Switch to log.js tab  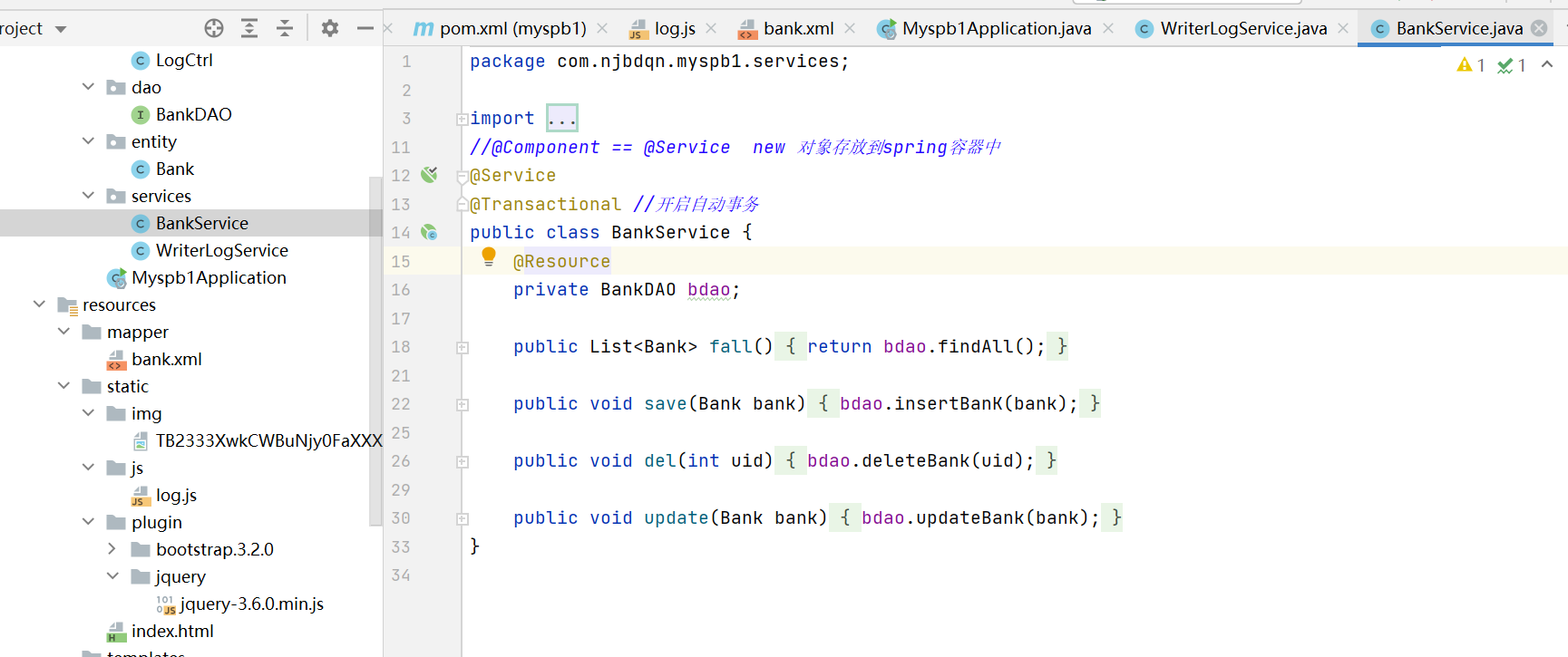tap(663, 28)
